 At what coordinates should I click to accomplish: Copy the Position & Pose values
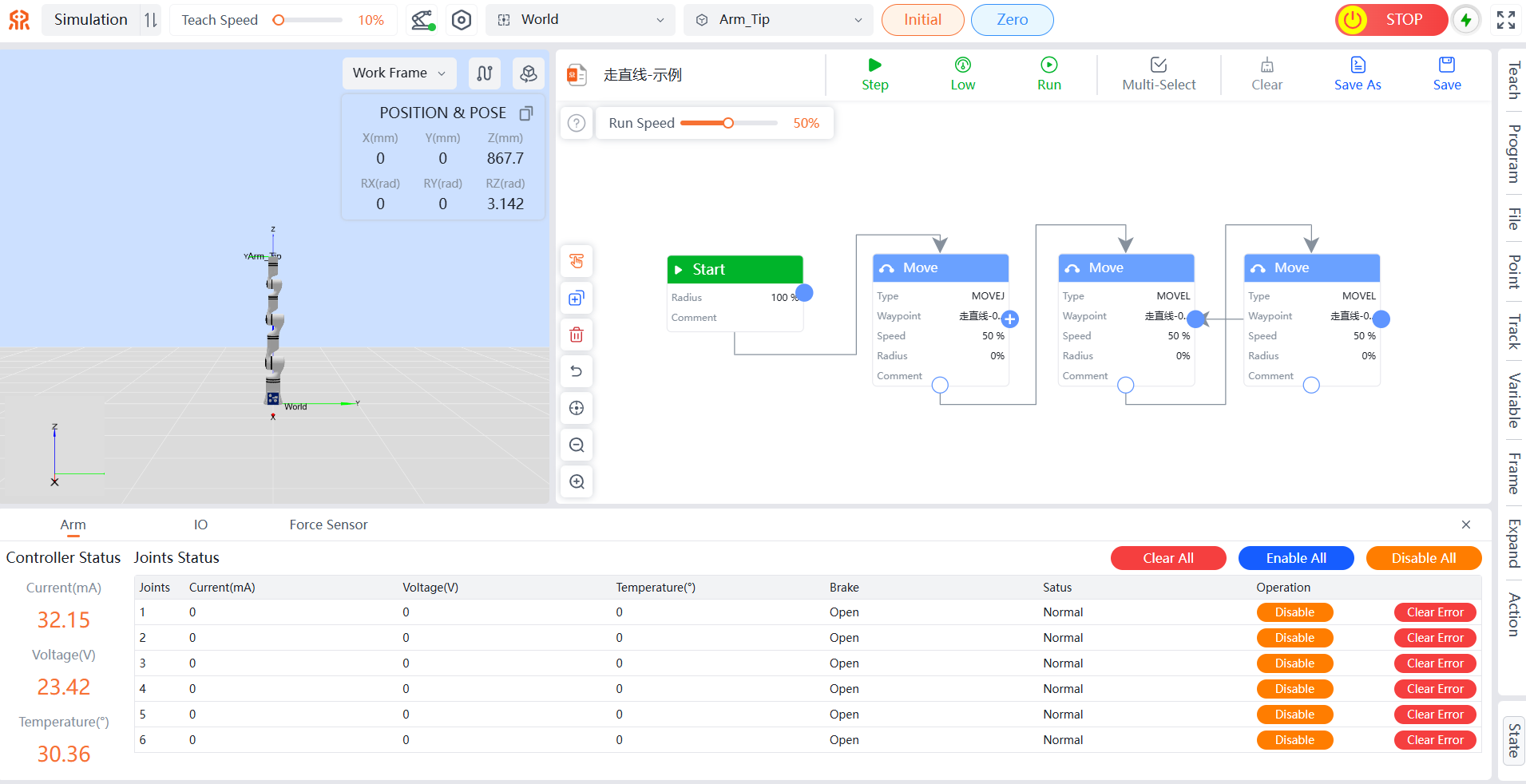[526, 113]
